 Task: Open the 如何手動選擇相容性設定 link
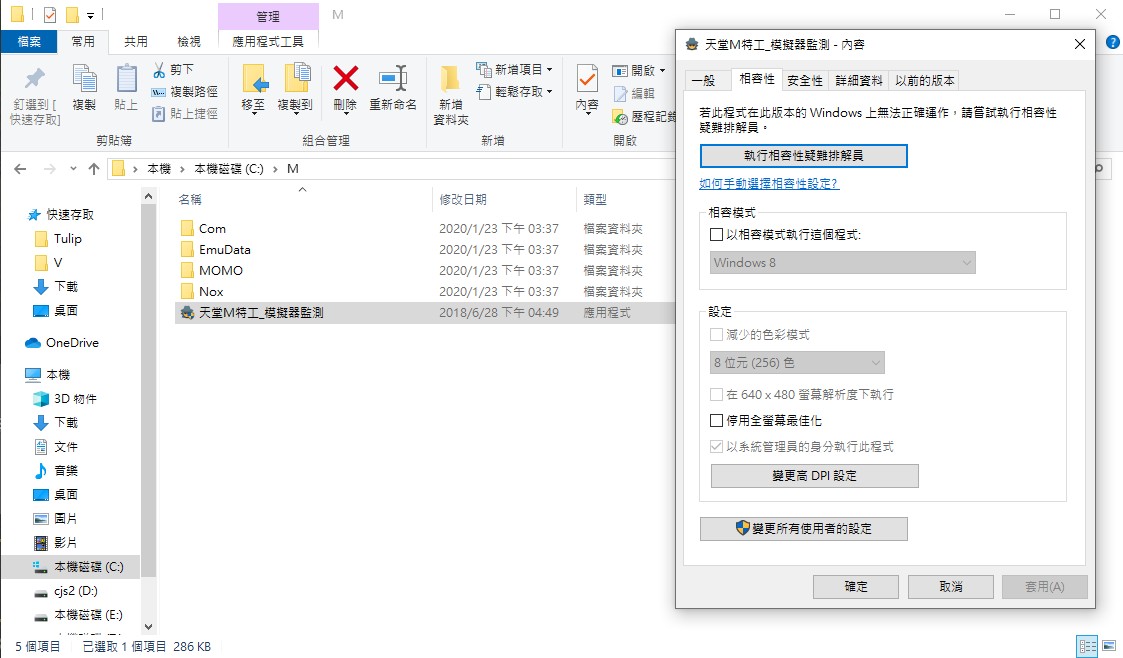(769, 184)
